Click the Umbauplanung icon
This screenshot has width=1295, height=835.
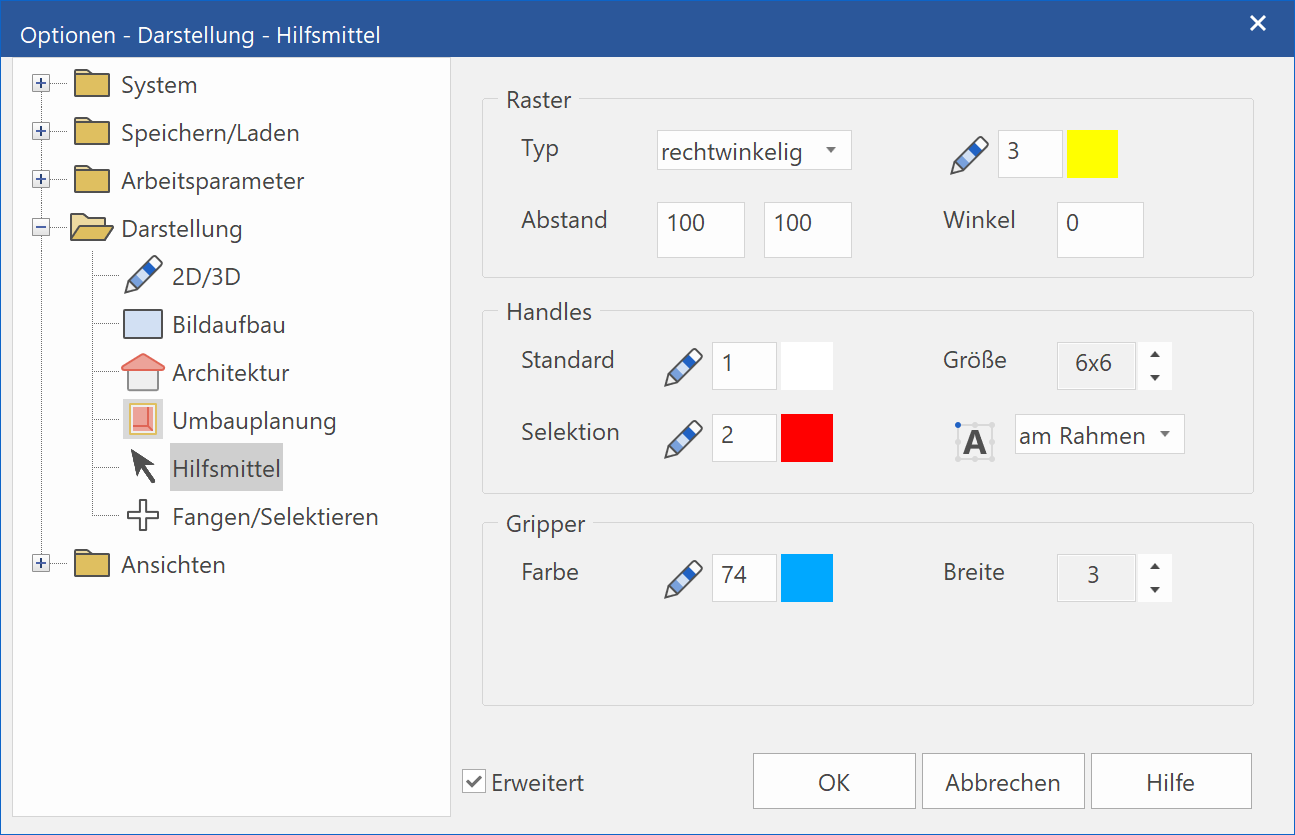point(143,420)
